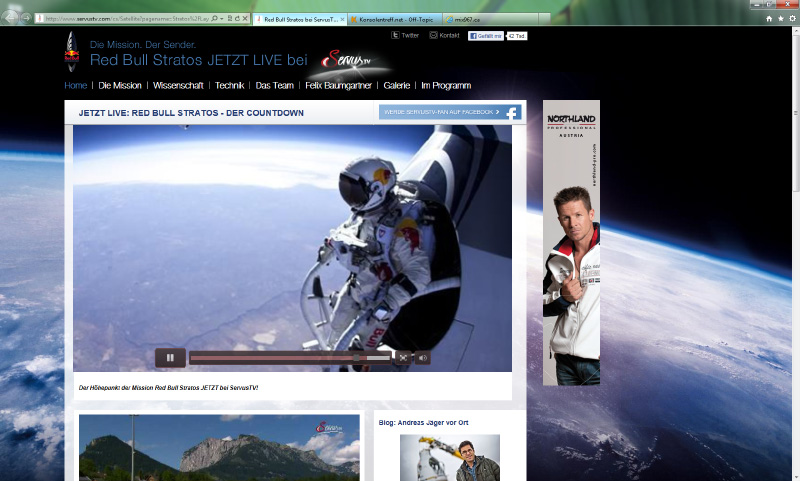Go forward with the browser forward arrow
The width and height of the screenshot is (800, 481).
point(26,18)
